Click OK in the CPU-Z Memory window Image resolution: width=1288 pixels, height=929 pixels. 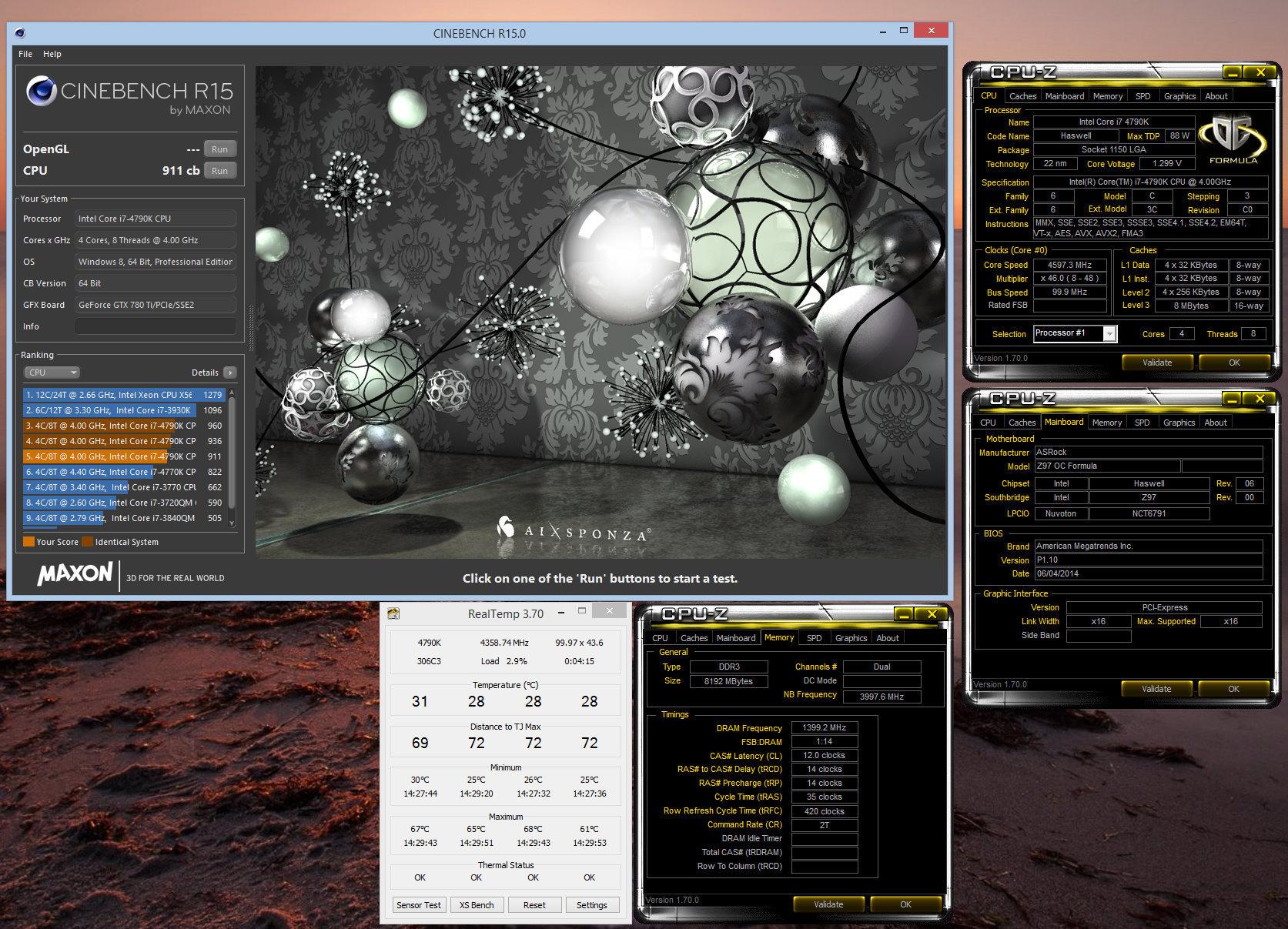pyautogui.click(x=905, y=904)
